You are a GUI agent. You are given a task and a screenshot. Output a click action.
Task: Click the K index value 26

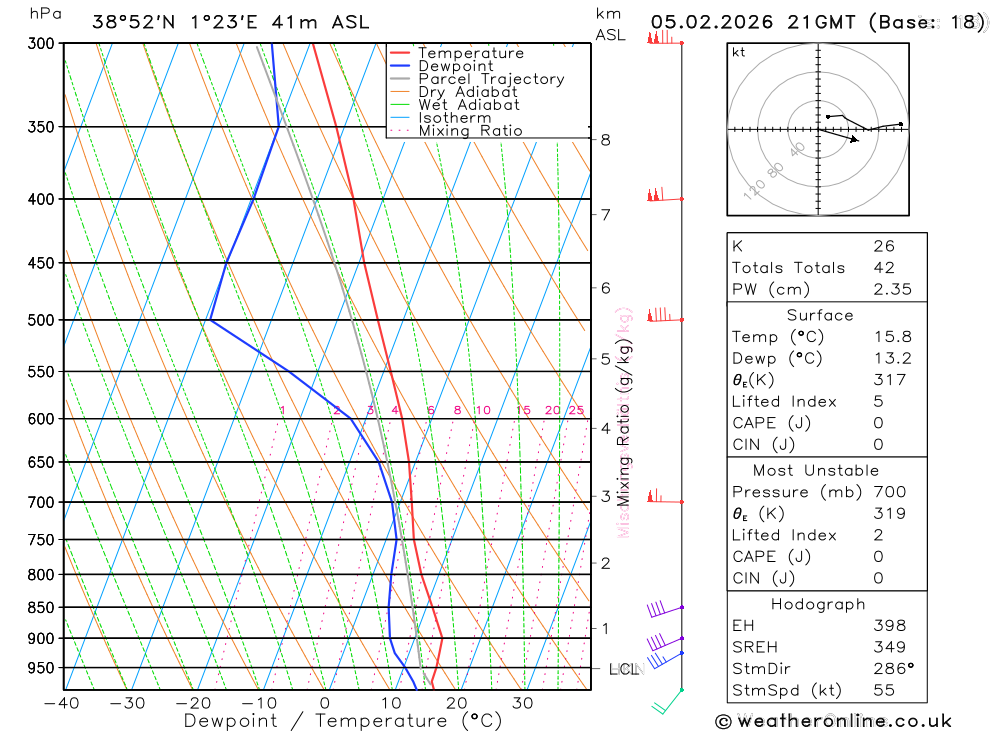[x=885, y=246]
